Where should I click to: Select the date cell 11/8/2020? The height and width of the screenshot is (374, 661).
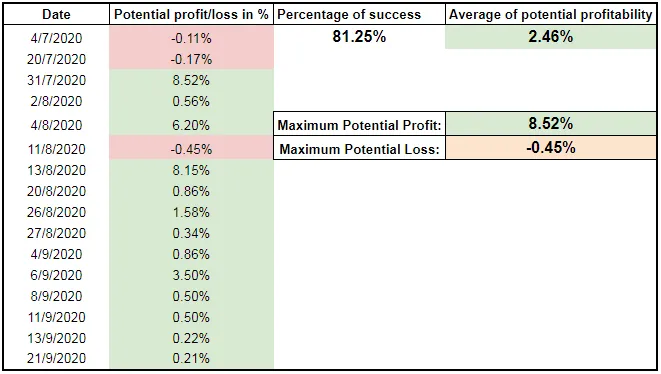click(x=56, y=149)
